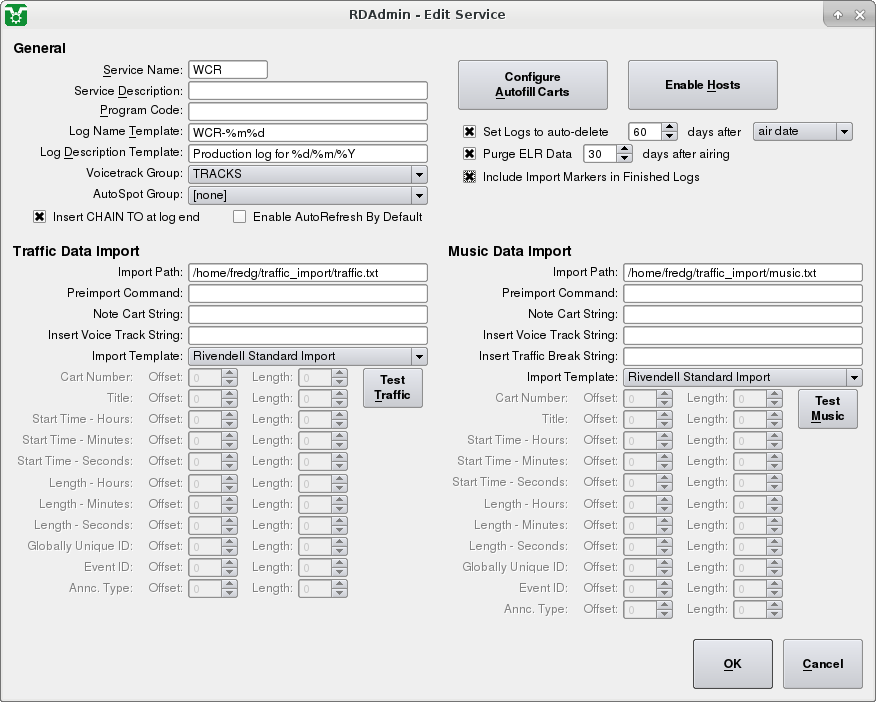Confirm changes with the OK button
This screenshot has height=702, width=876.
coord(732,663)
